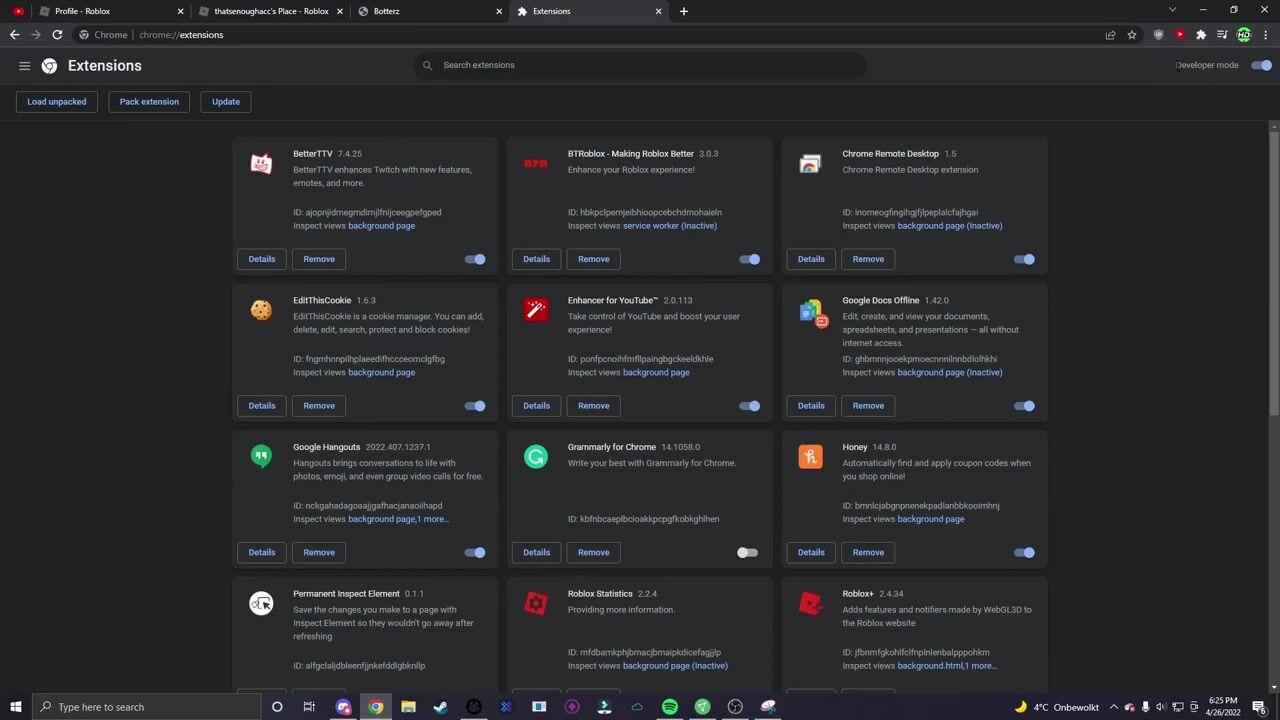Image resolution: width=1280 pixels, height=720 pixels.
Task: Disable the BetterTTV extension toggle
Action: tap(475, 259)
